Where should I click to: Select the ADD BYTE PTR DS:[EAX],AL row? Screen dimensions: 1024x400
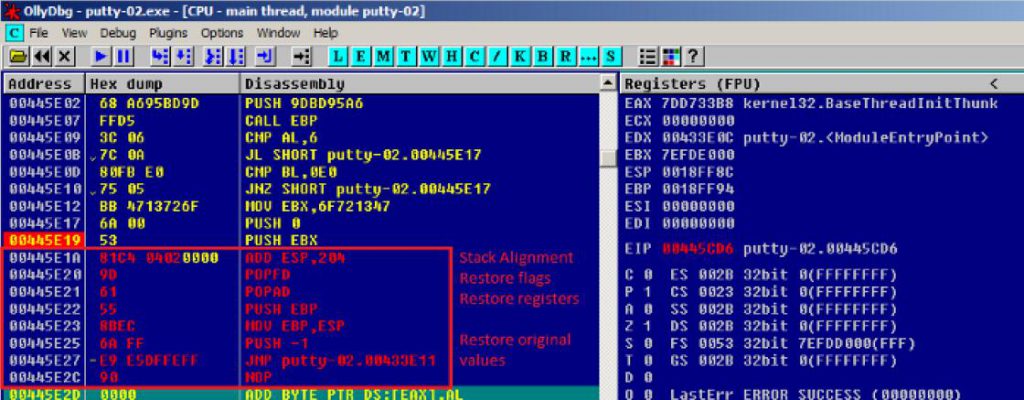(x=301, y=394)
